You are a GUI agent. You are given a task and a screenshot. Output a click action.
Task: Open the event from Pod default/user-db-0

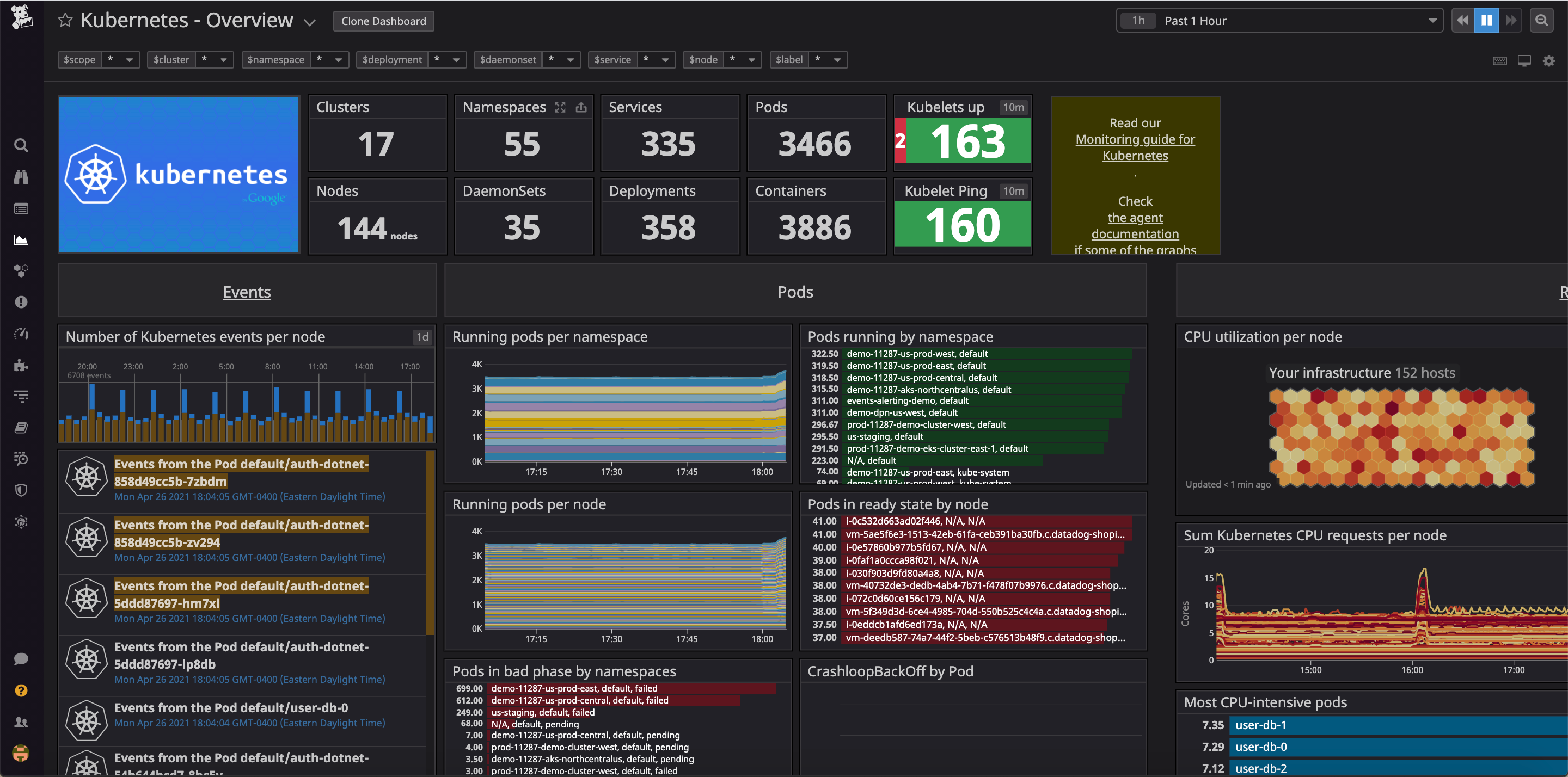point(231,708)
